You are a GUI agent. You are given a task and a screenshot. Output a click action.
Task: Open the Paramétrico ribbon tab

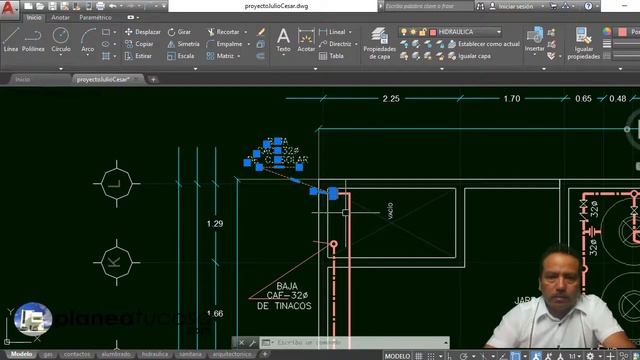(x=96, y=18)
